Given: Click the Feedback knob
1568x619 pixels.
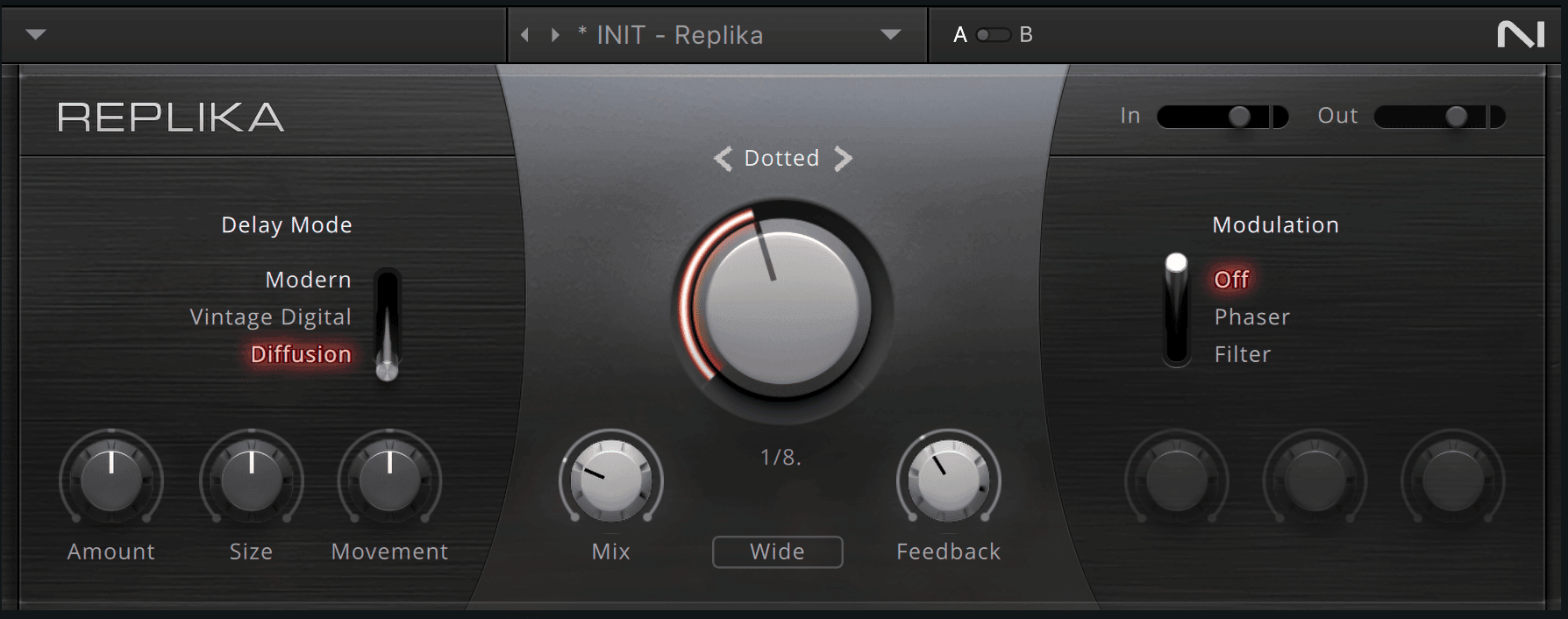Looking at the screenshot, I should 948,479.
